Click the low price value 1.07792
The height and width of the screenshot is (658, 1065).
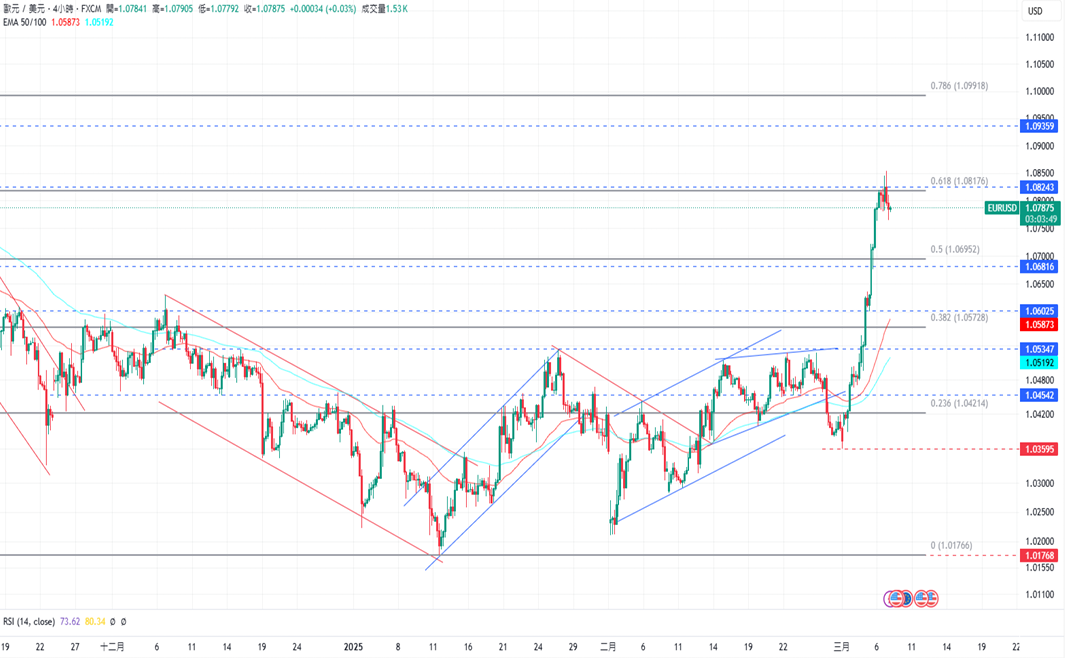pyautogui.click(x=223, y=10)
